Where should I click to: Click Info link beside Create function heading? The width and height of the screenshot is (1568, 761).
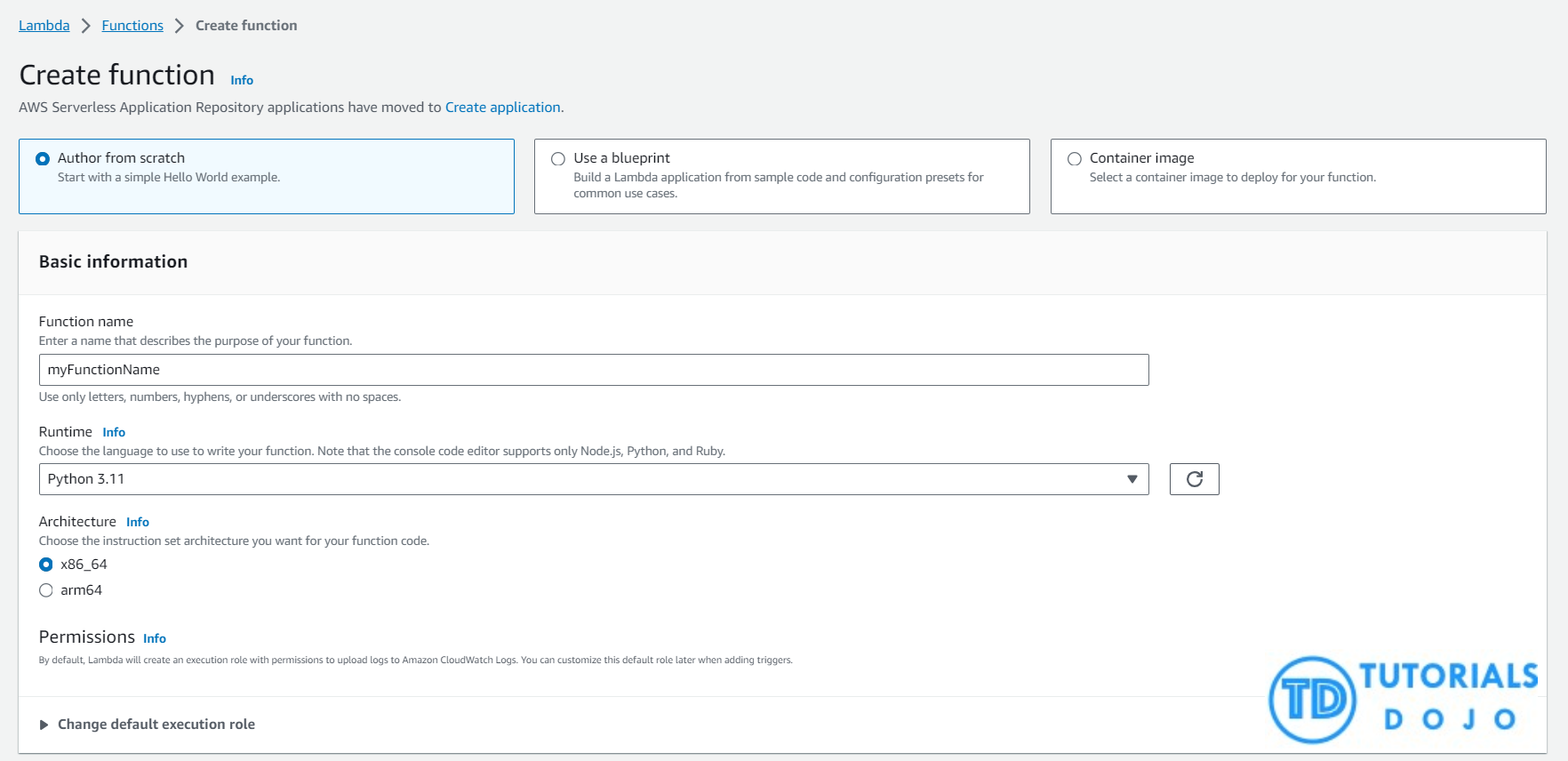[x=242, y=80]
